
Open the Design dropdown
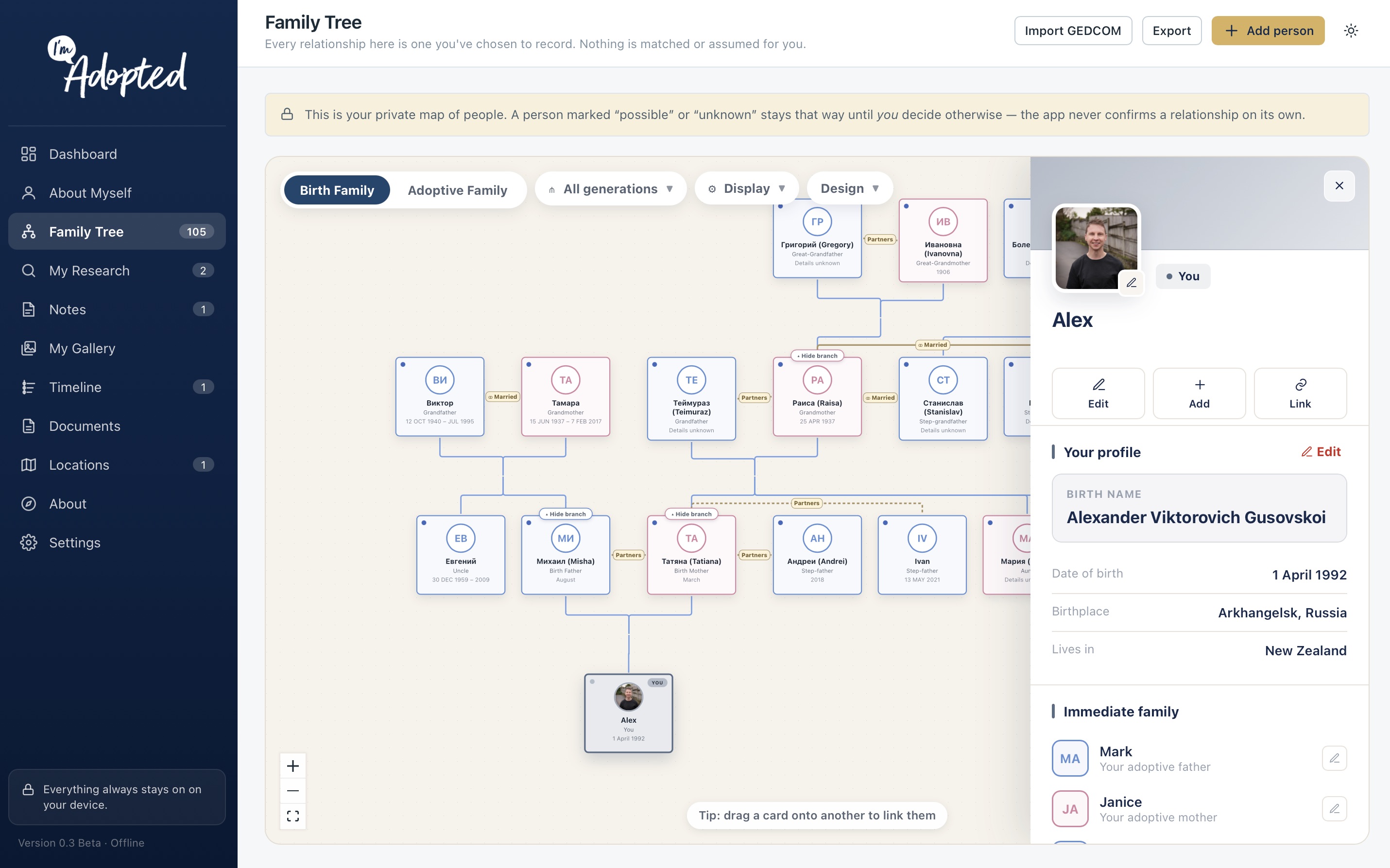(x=850, y=188)
